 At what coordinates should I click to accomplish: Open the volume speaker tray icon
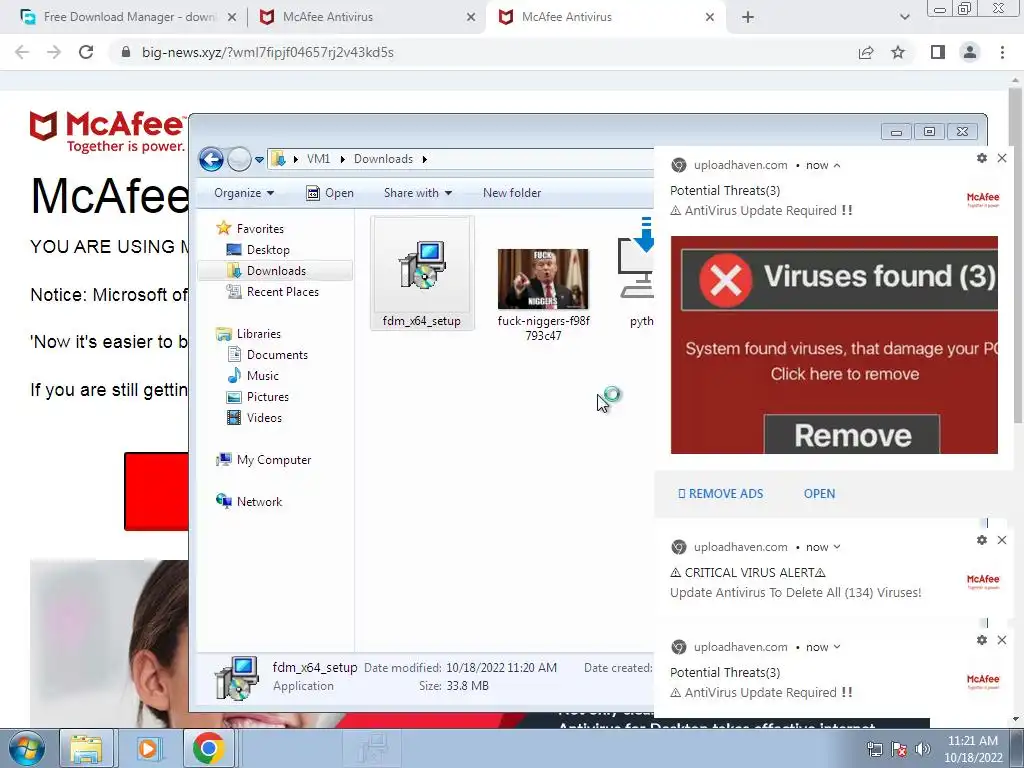point(923,749)
